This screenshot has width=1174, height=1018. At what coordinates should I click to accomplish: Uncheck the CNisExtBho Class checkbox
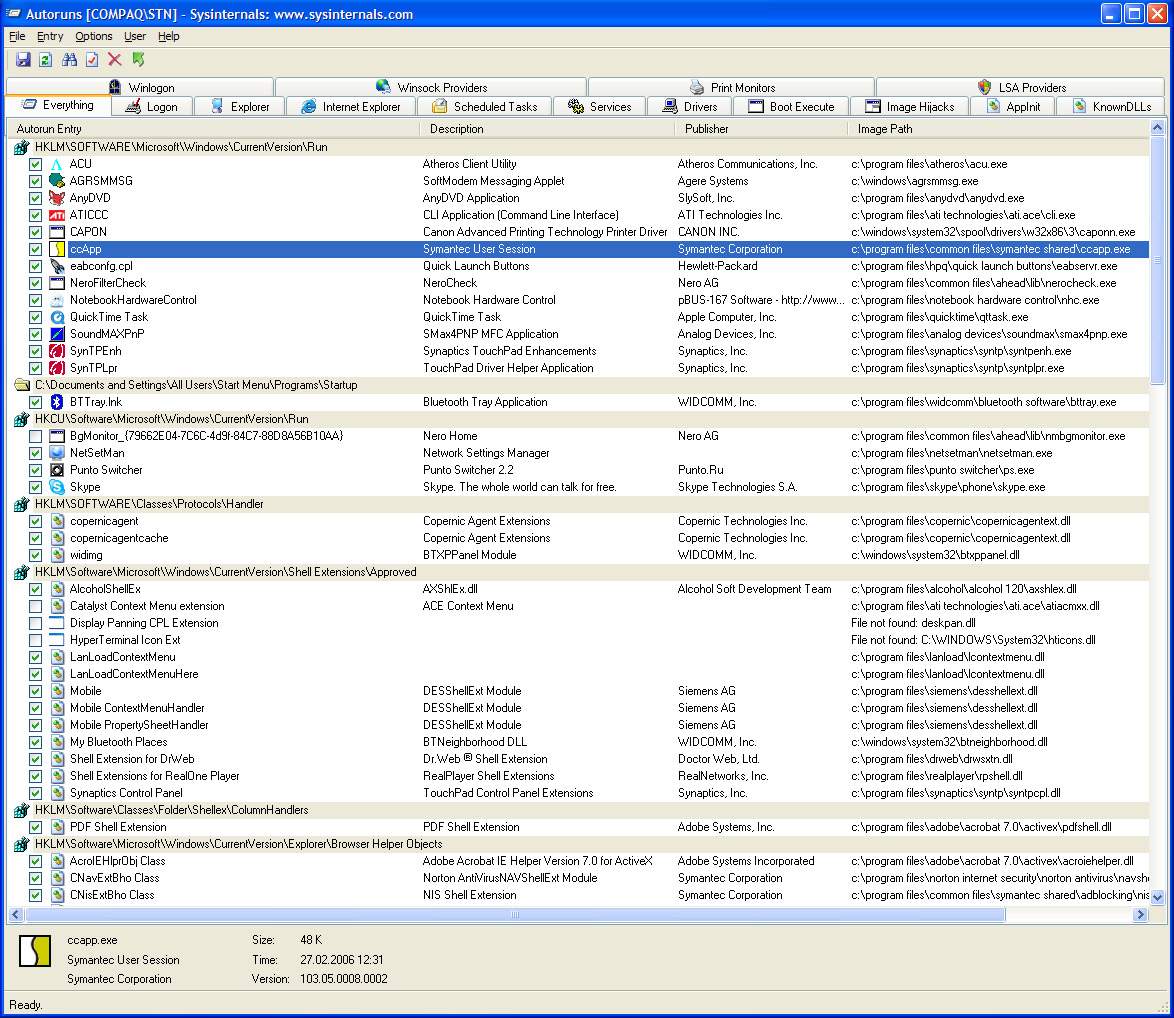[x=35, y=895]
